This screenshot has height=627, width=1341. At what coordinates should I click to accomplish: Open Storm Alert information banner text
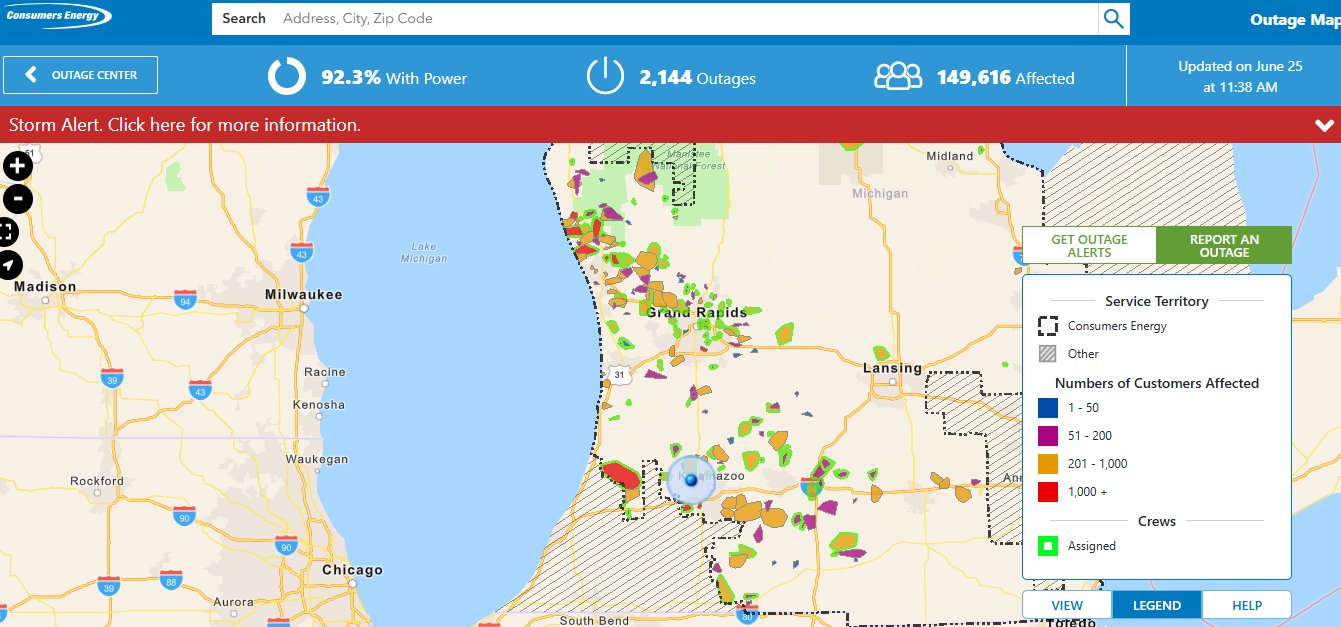(185, 125)
